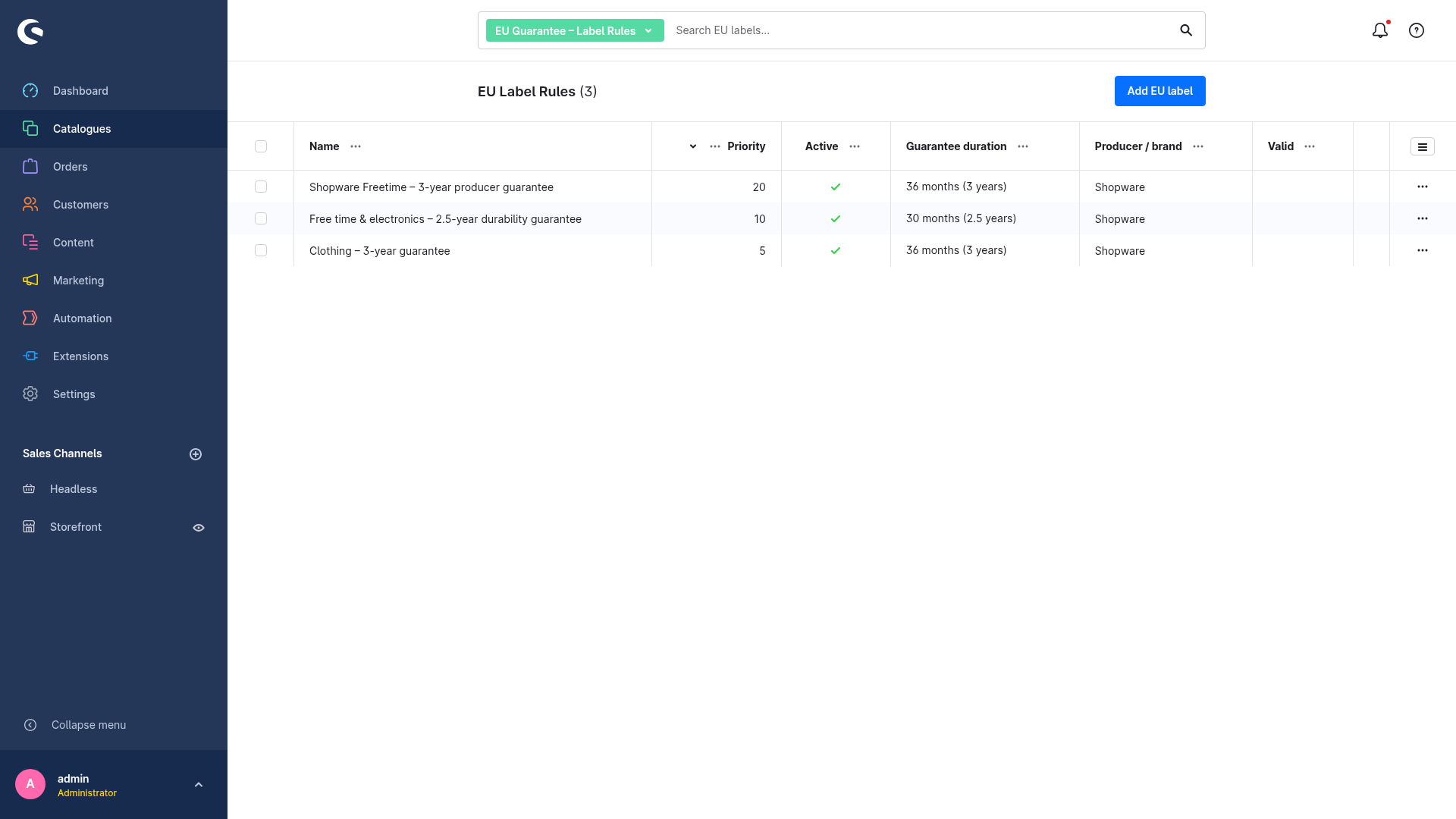Open the help question mark icon

[1417, 30]
